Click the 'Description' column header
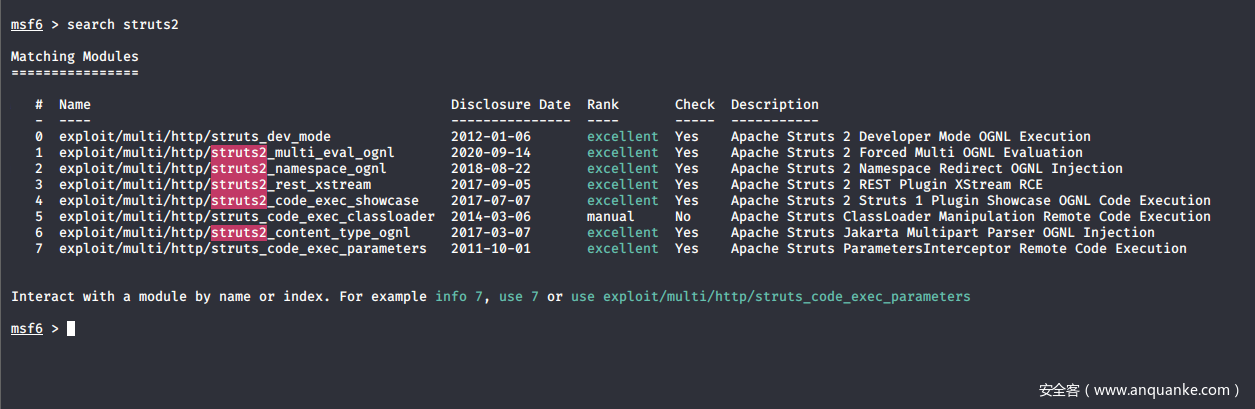1255x409 pixels. pos(774,104)
